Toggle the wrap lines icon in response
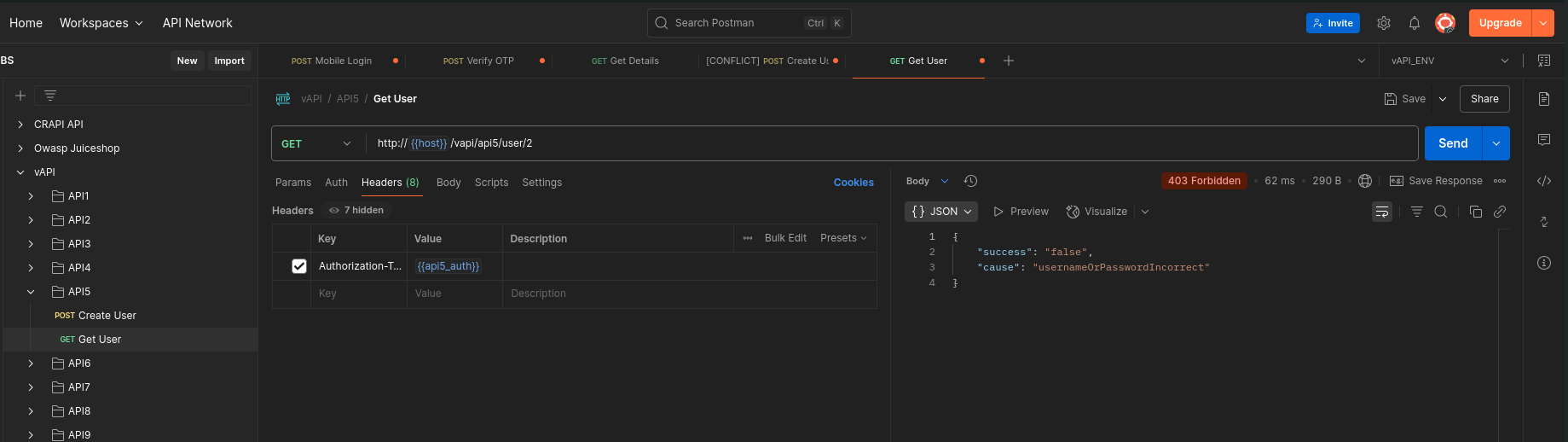Screen dimensions: 1568x442 (1382, 212)
